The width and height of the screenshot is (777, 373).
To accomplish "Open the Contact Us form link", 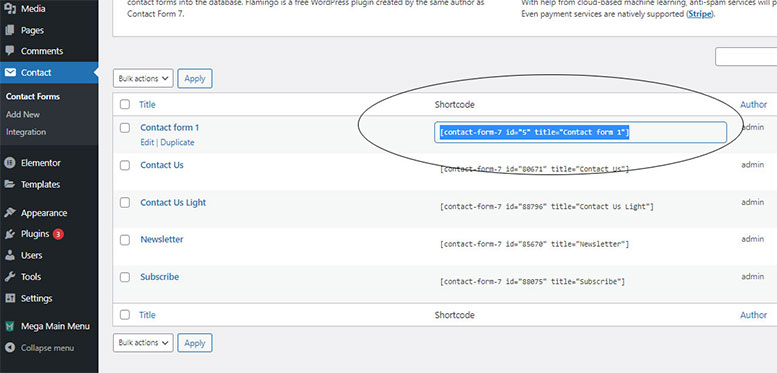I will click(x=162, y=165).
